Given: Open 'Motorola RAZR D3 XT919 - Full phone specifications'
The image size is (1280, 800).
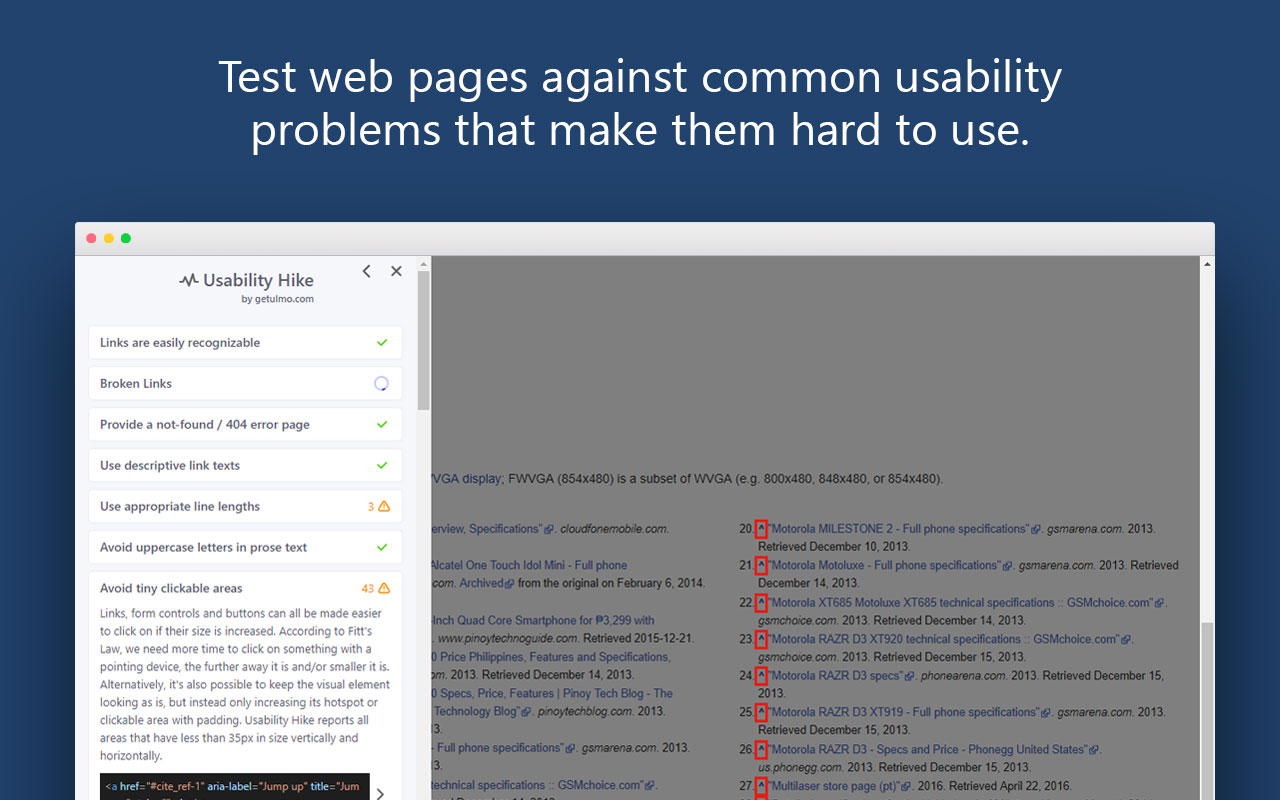Looking at the screenshot, I should pos(903,712).
